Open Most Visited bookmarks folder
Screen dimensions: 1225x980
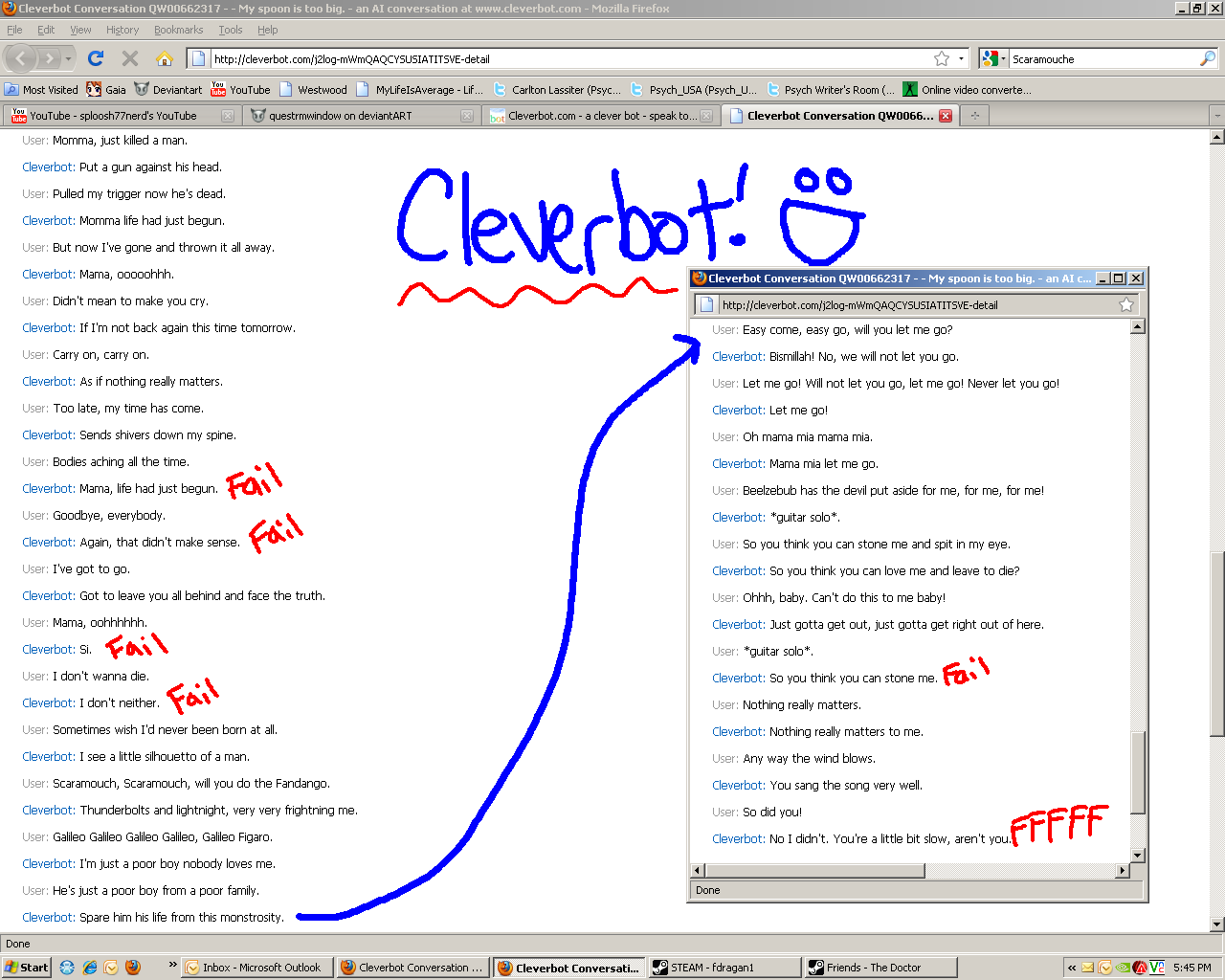click(x=41, y=89)
